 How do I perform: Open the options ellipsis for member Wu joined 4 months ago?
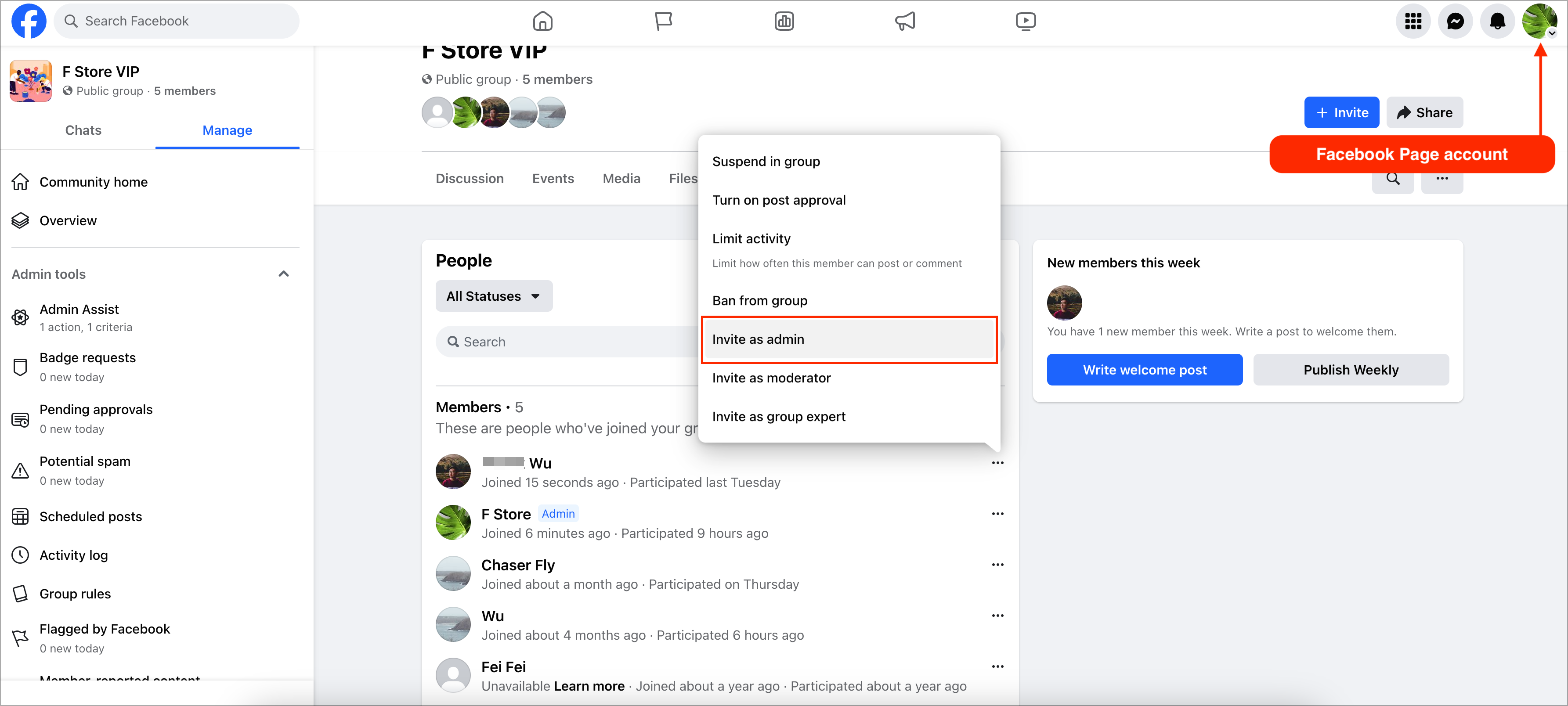(x=997, y=615)
